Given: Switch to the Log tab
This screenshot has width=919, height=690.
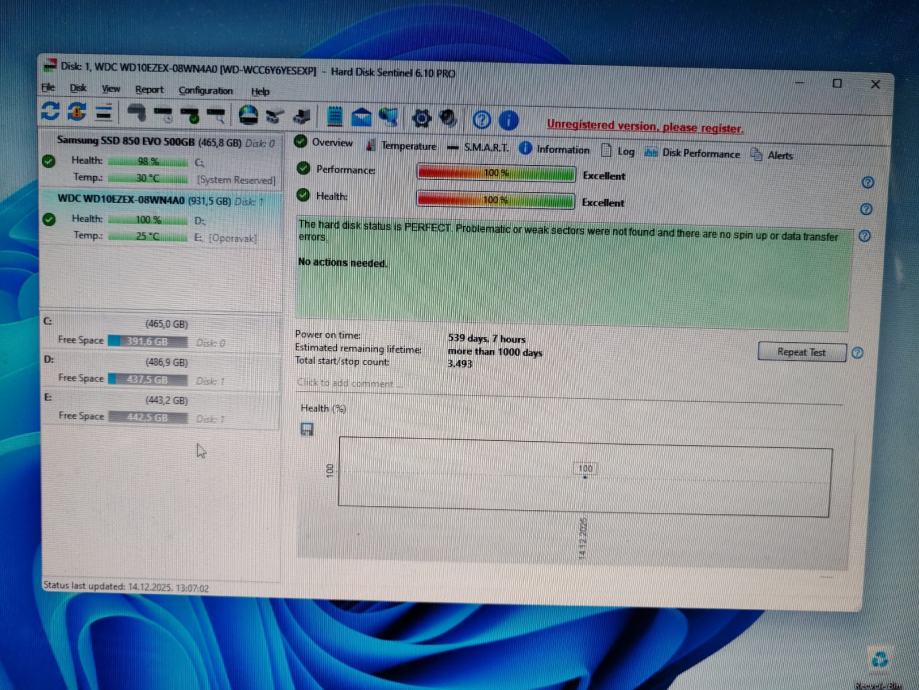Looking at the screenshot, I should point(618,151).
